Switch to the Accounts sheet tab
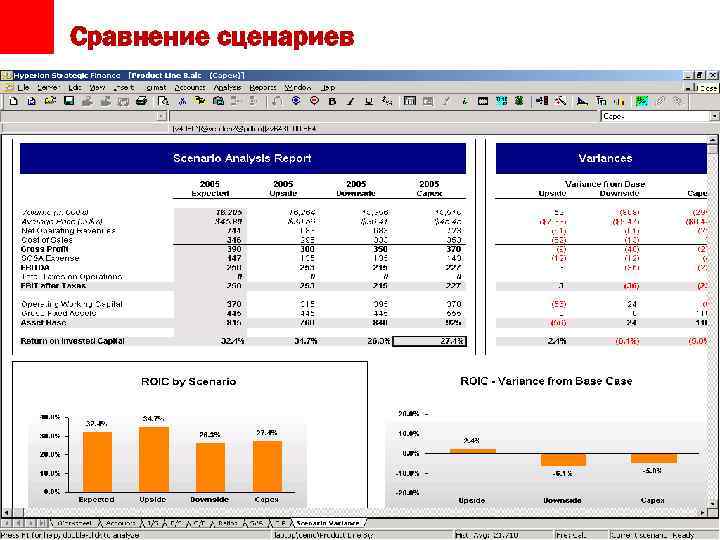Image resolution: width=720 pixels, height=540 pixels. (x=120, y=523)
